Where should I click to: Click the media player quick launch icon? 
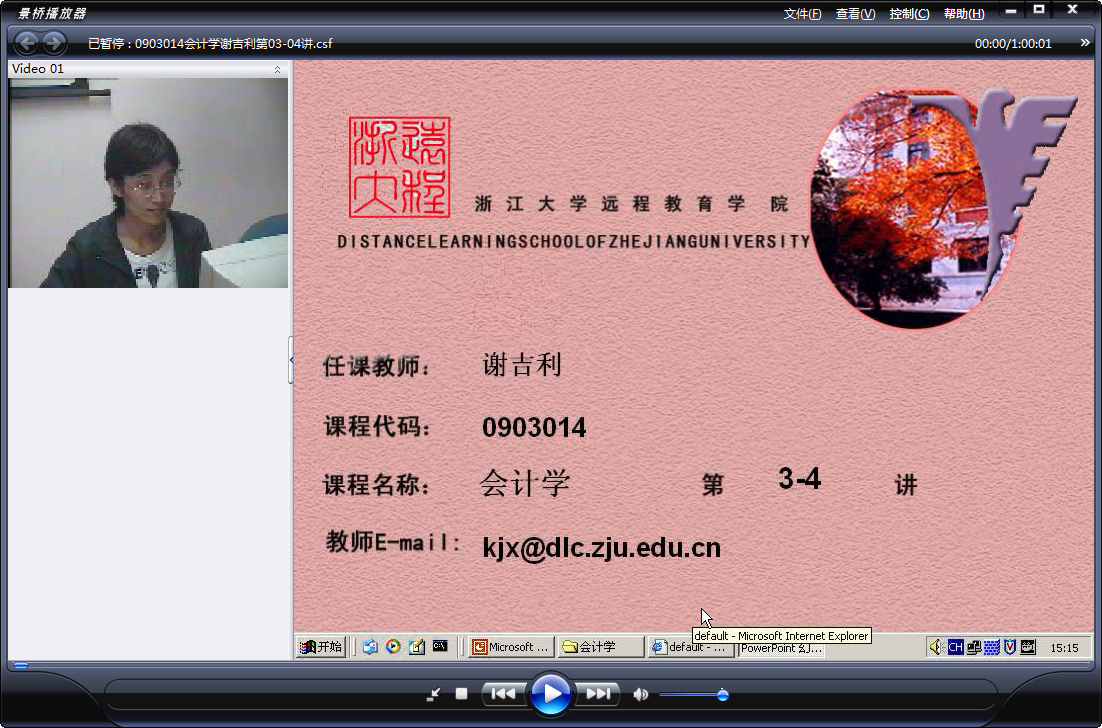(393, 646)
